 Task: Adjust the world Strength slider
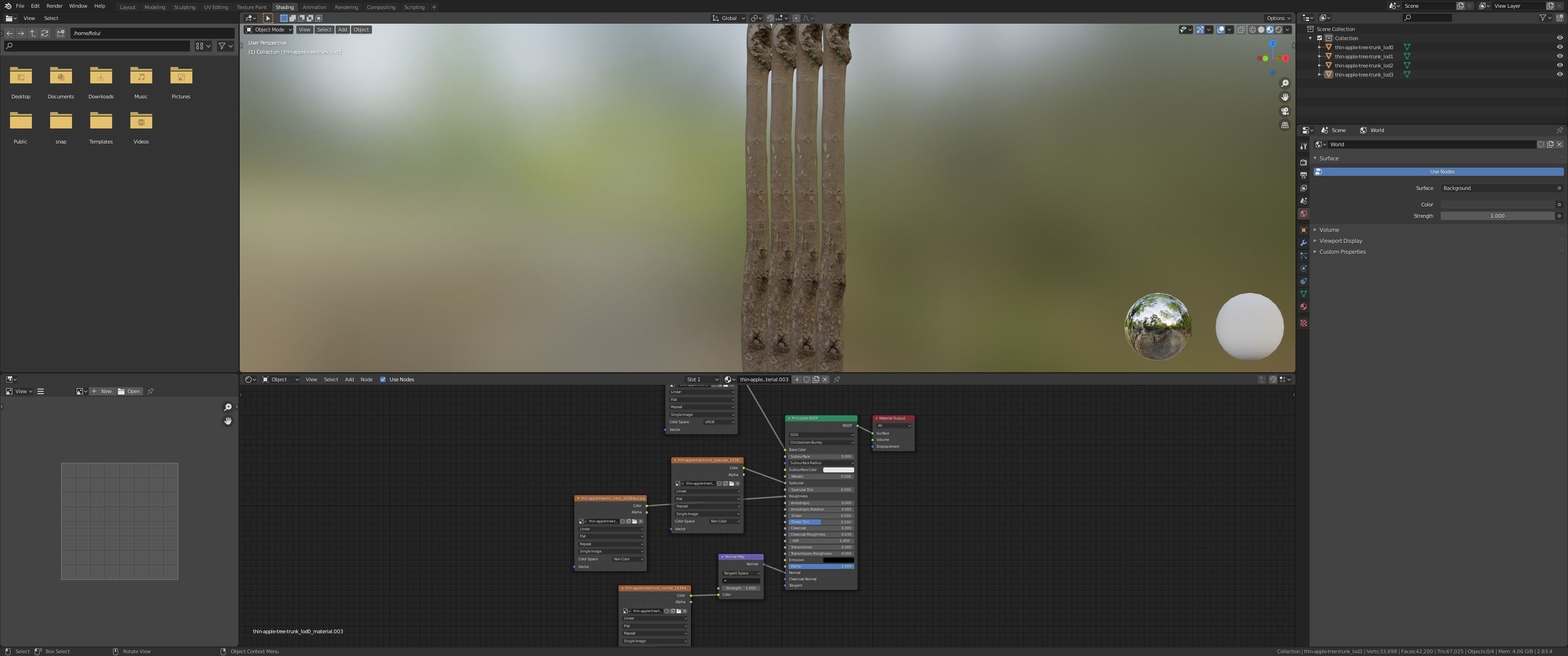(1497, 216)
